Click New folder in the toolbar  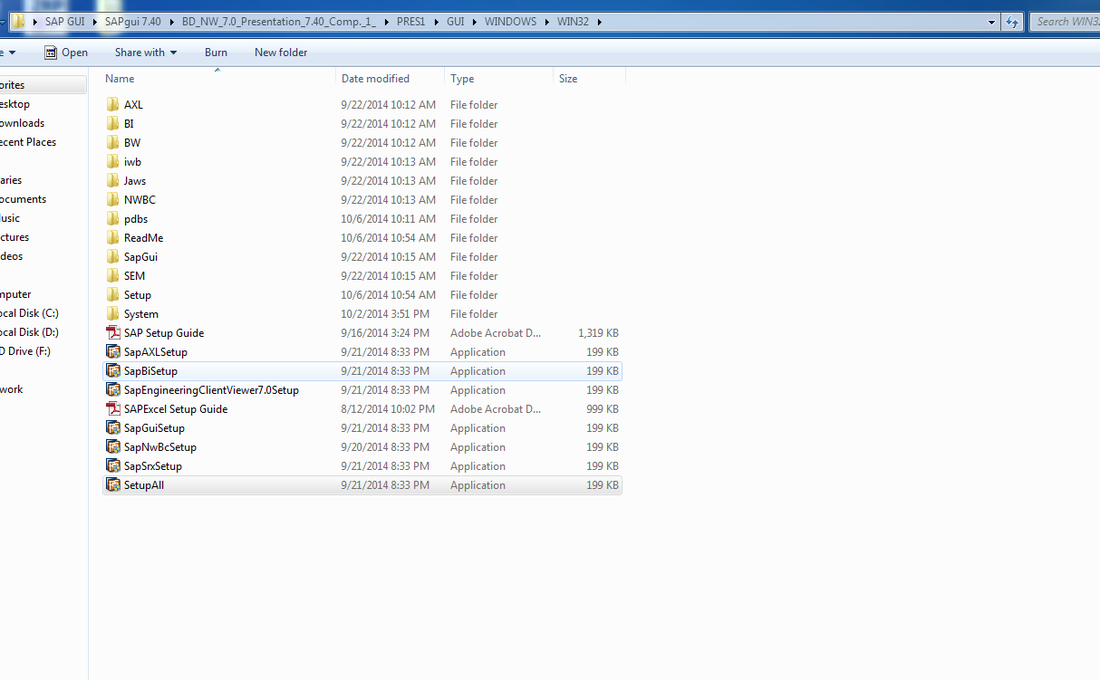point(281,53)
